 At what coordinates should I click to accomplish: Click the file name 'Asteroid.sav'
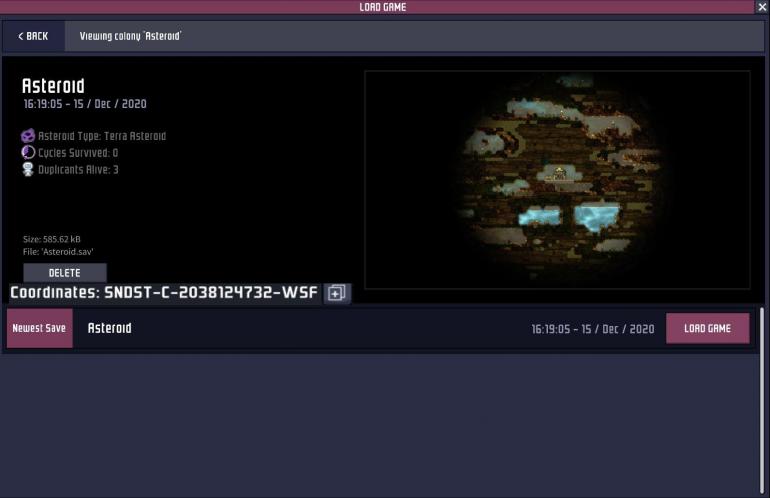pos(67,252)
